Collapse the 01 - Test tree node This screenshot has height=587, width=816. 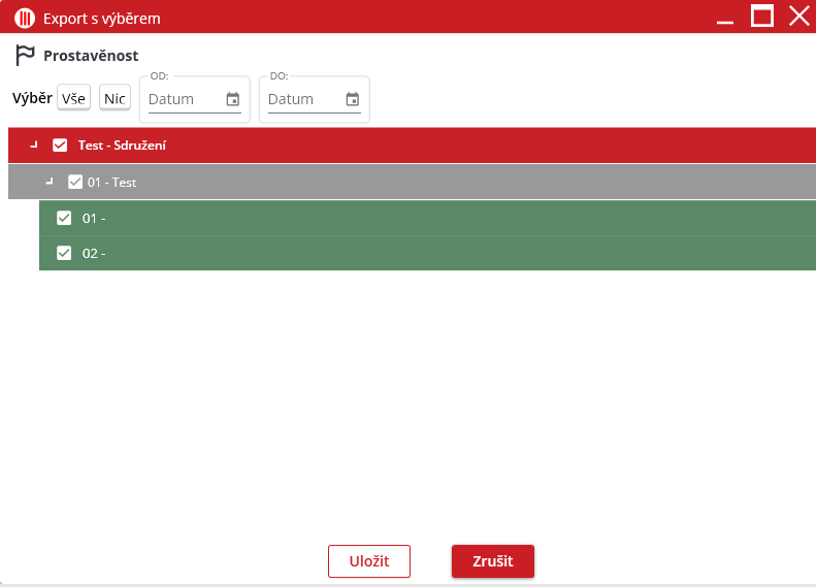pos(50,182)
